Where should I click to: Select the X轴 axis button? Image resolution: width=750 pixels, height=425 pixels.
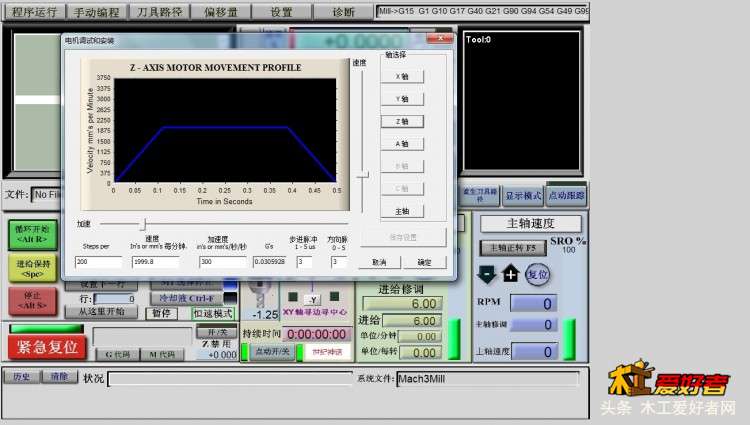(402, 76)
